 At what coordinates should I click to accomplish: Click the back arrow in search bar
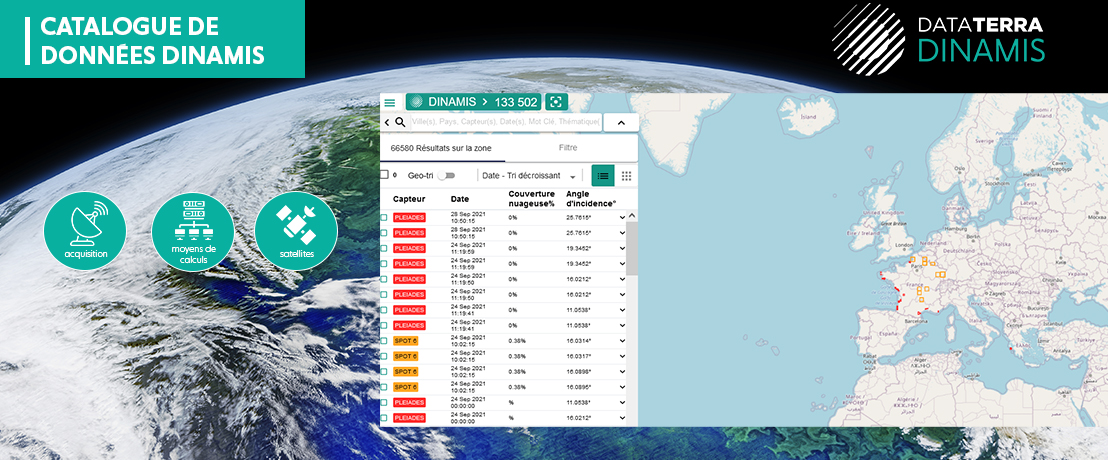(387, 122)
